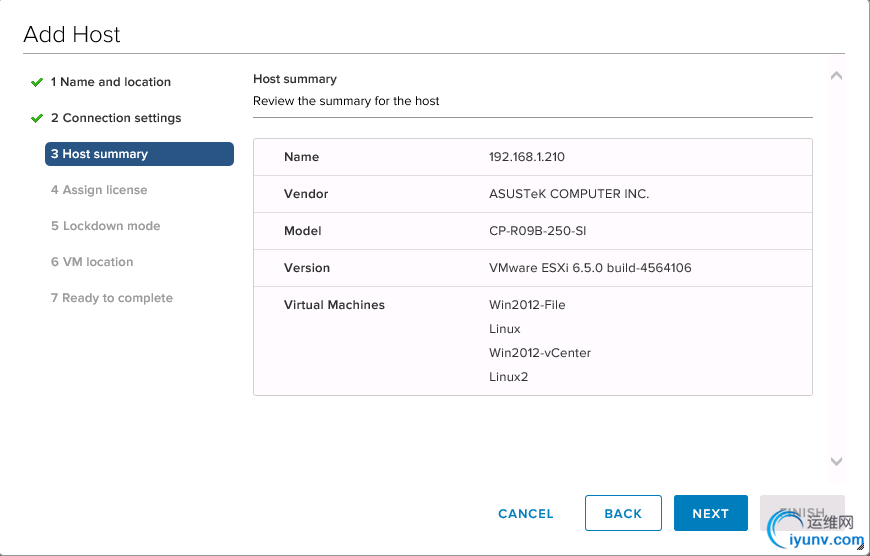This screenshot has height=556, width=870.
Task: Select step 3 Host summary
Action: pos(139,154)
